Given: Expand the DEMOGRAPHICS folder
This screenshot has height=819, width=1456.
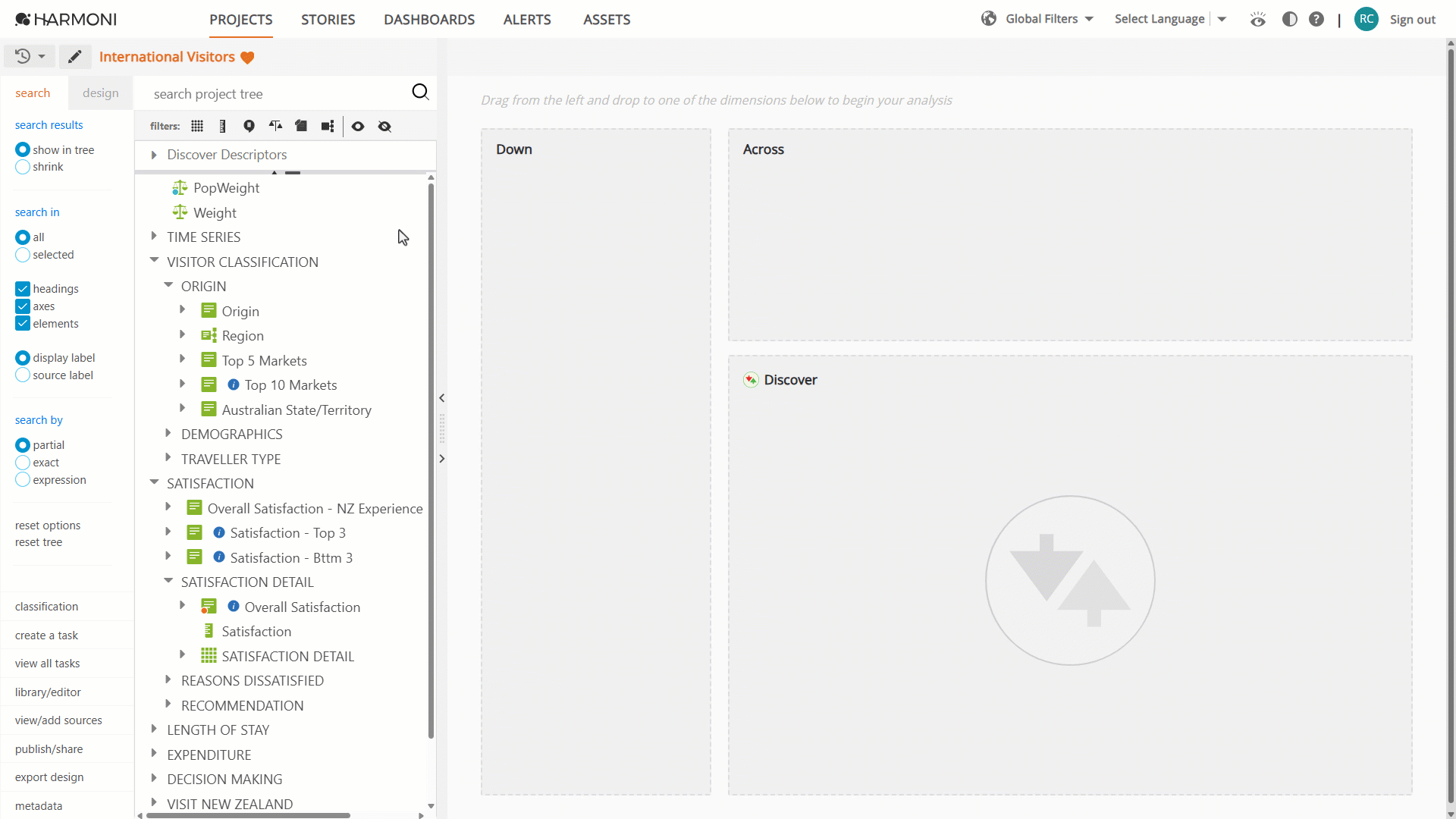Looking at the screenshot, I should coord(168,433).
